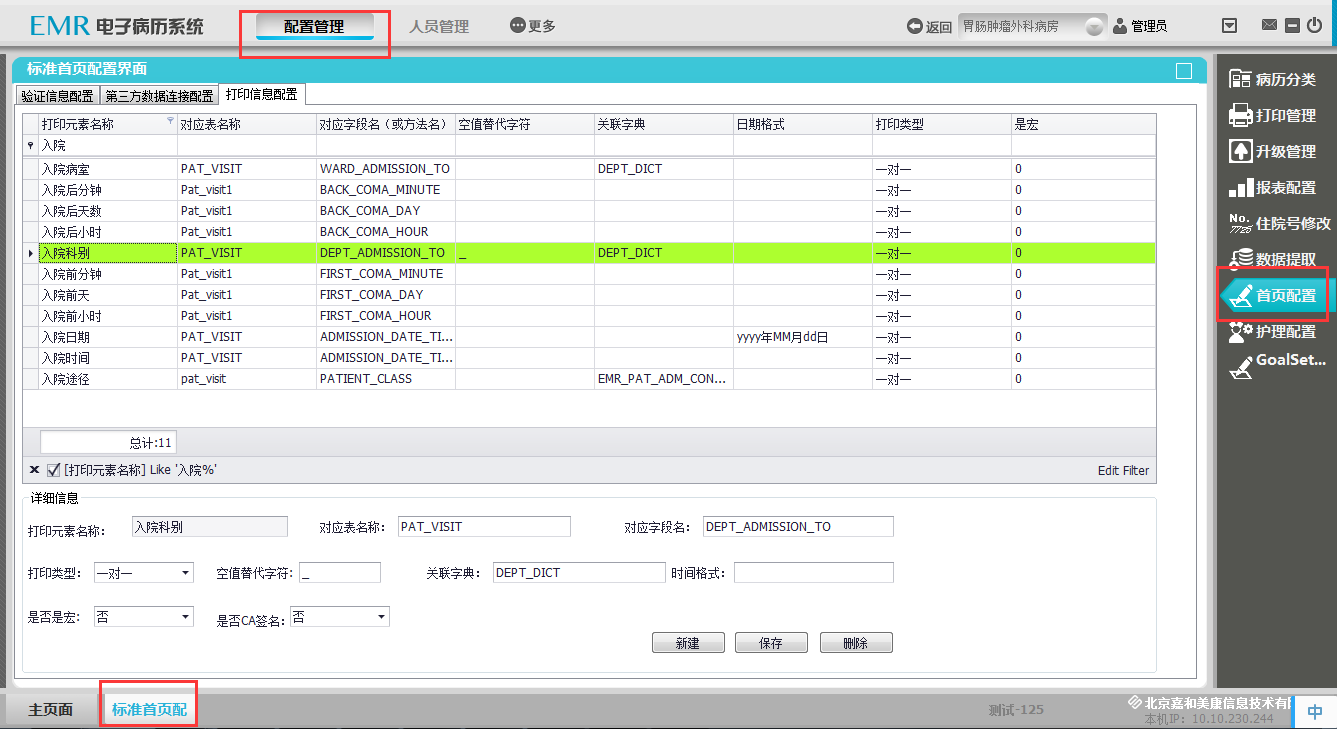
Task: Open 护理配置 nurse icon in sidebar
Action: [1240, 331]
